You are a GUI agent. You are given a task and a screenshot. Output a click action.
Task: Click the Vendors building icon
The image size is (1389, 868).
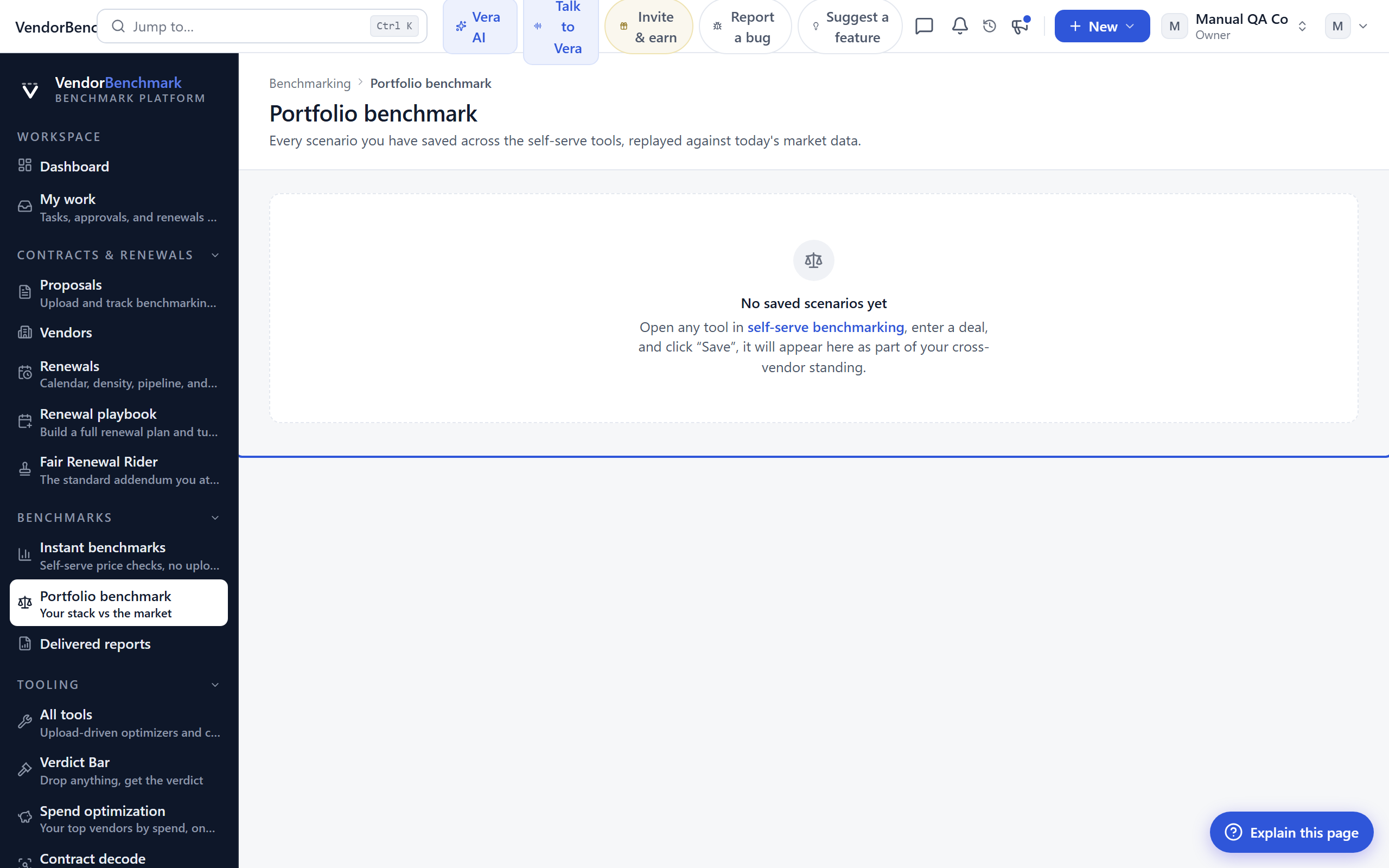tap(24, 333)
